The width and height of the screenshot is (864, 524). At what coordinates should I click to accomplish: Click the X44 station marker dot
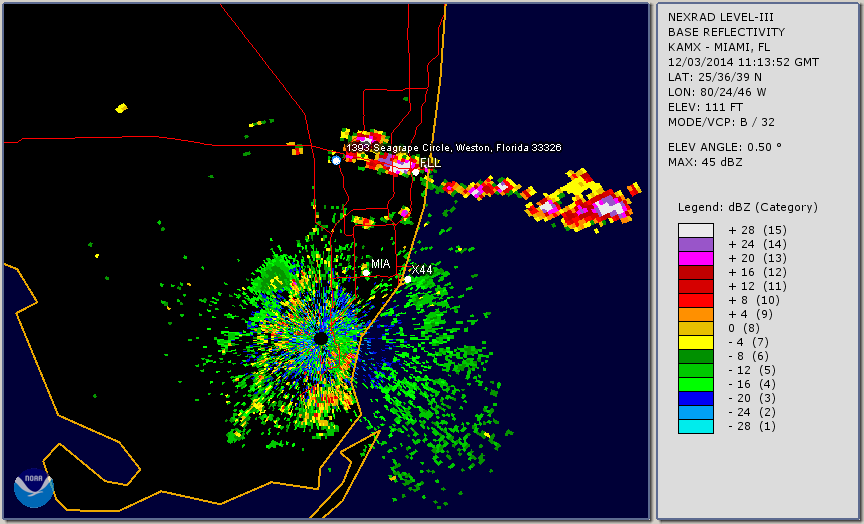408,279
